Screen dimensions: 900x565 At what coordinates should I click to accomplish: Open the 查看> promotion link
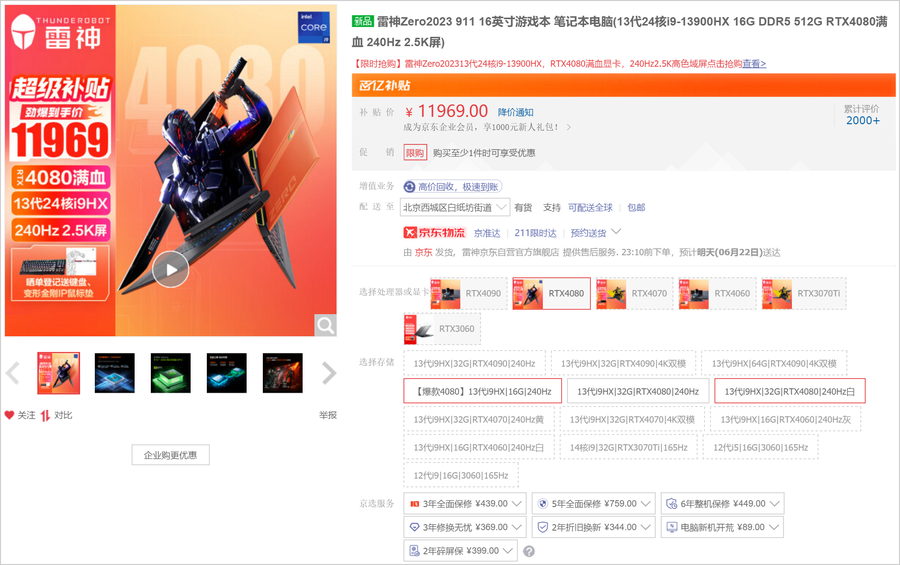tap(754, 64)
